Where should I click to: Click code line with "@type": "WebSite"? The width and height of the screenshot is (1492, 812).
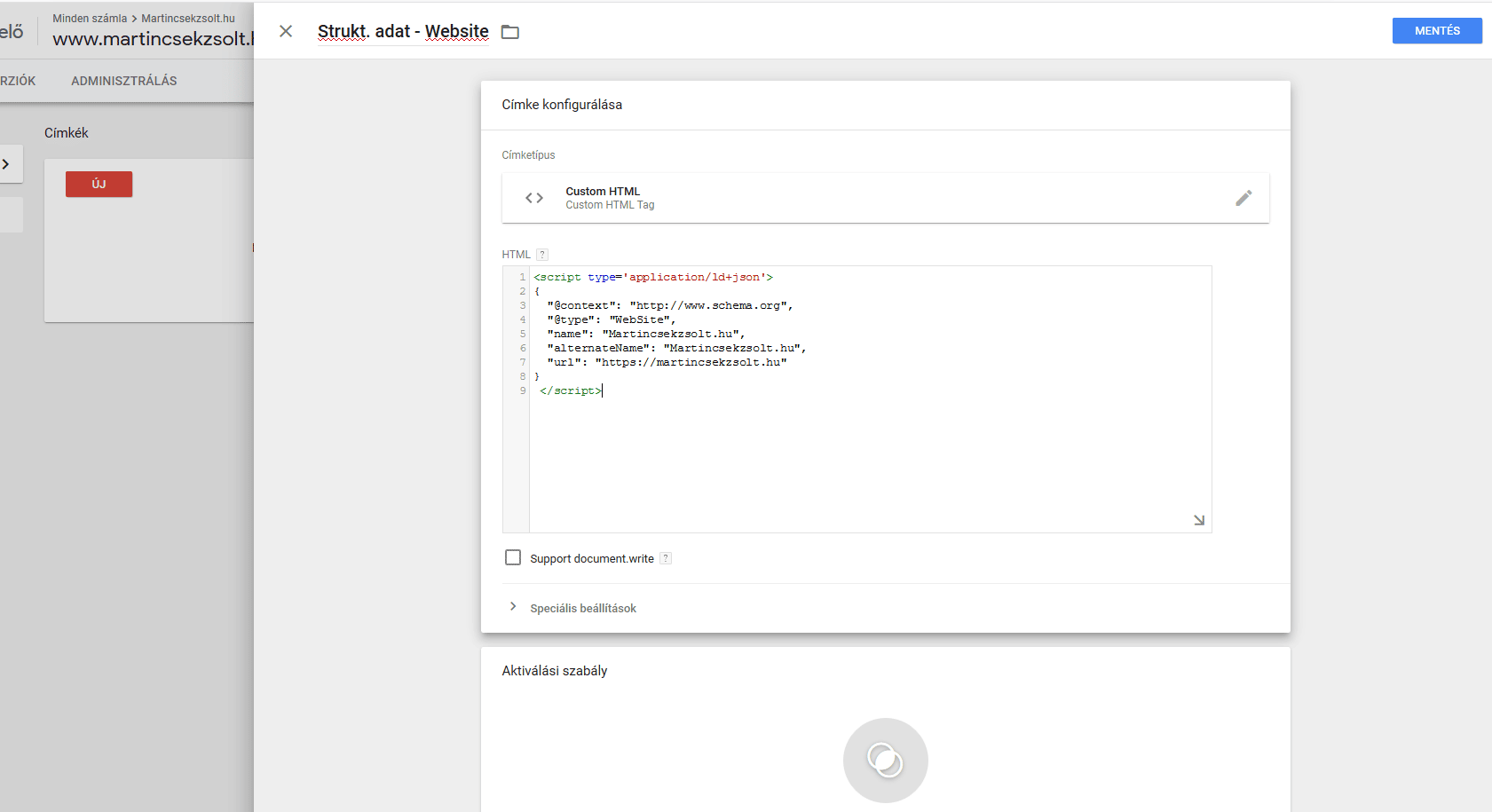(612, 319)
